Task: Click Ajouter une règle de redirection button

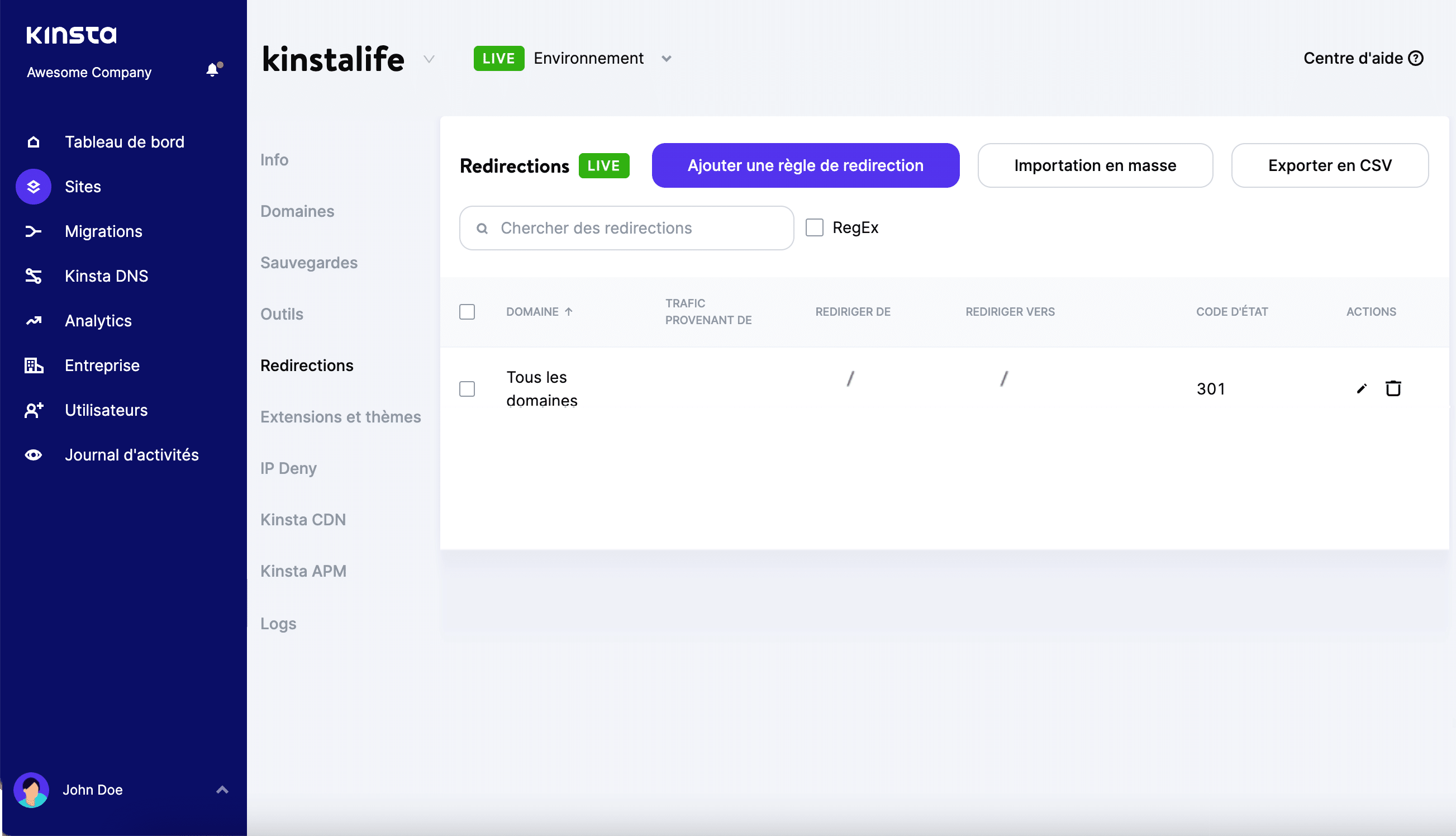Action: tap(805, 165)
